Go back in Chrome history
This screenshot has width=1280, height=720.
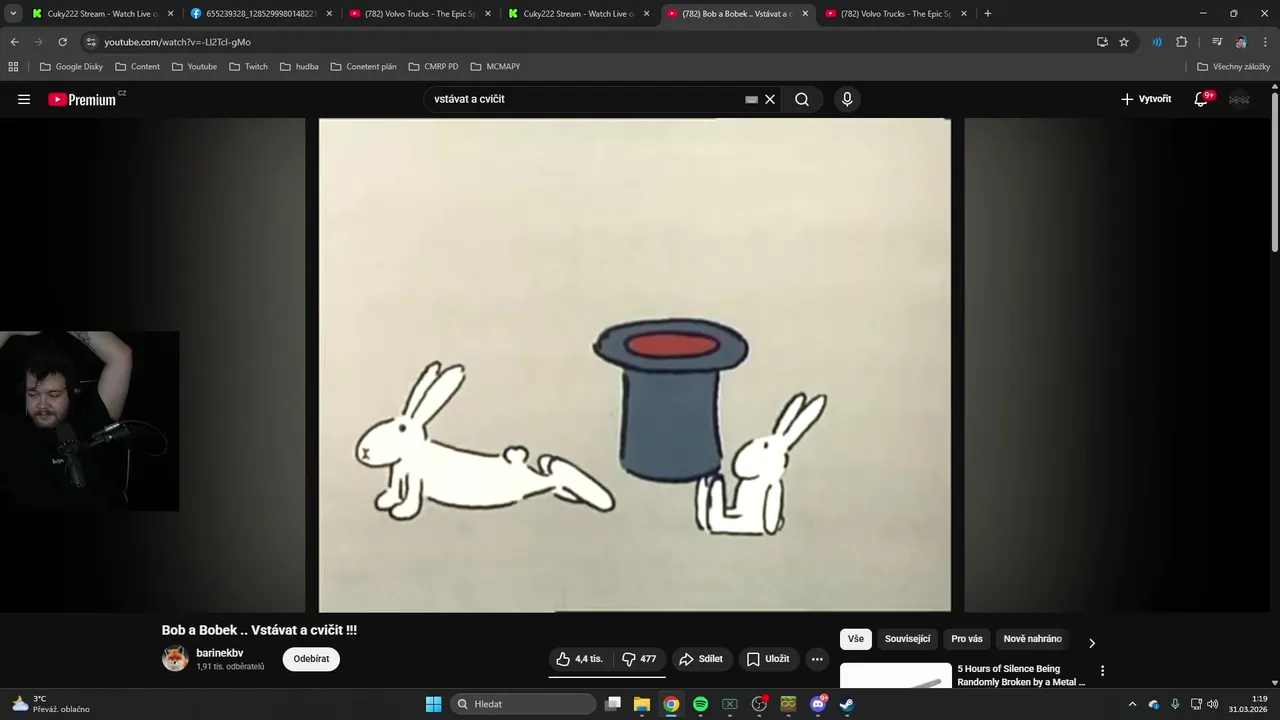point(14,42)
